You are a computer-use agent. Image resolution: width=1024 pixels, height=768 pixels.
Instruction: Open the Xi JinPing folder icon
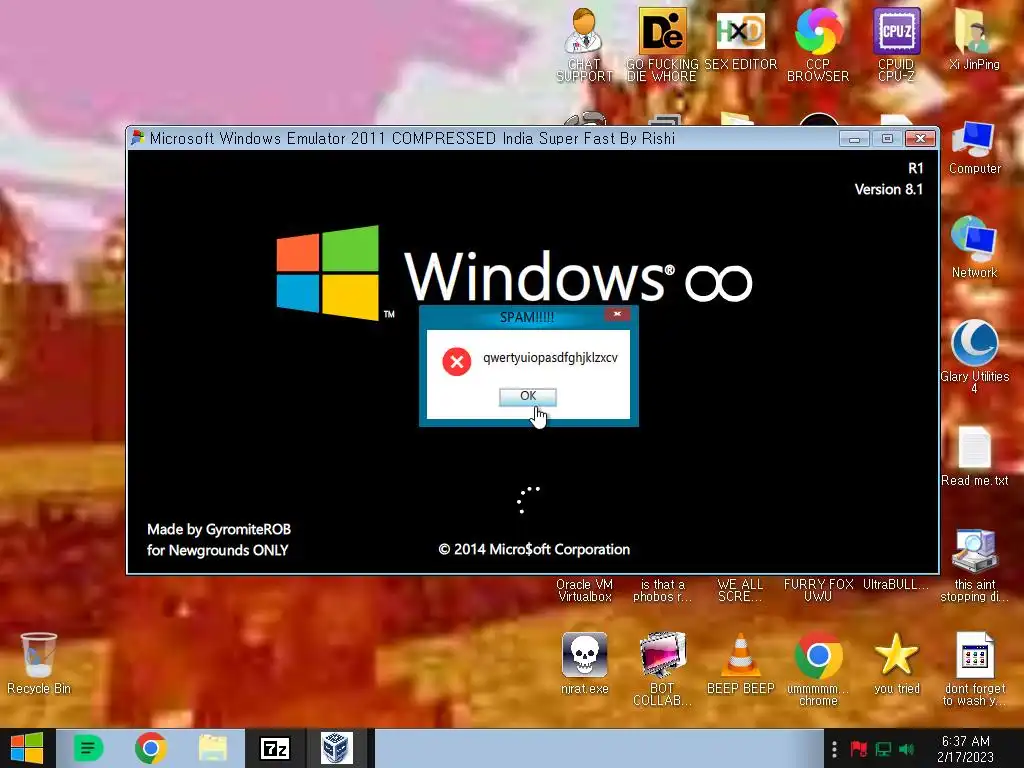click(x=974, y=39)
